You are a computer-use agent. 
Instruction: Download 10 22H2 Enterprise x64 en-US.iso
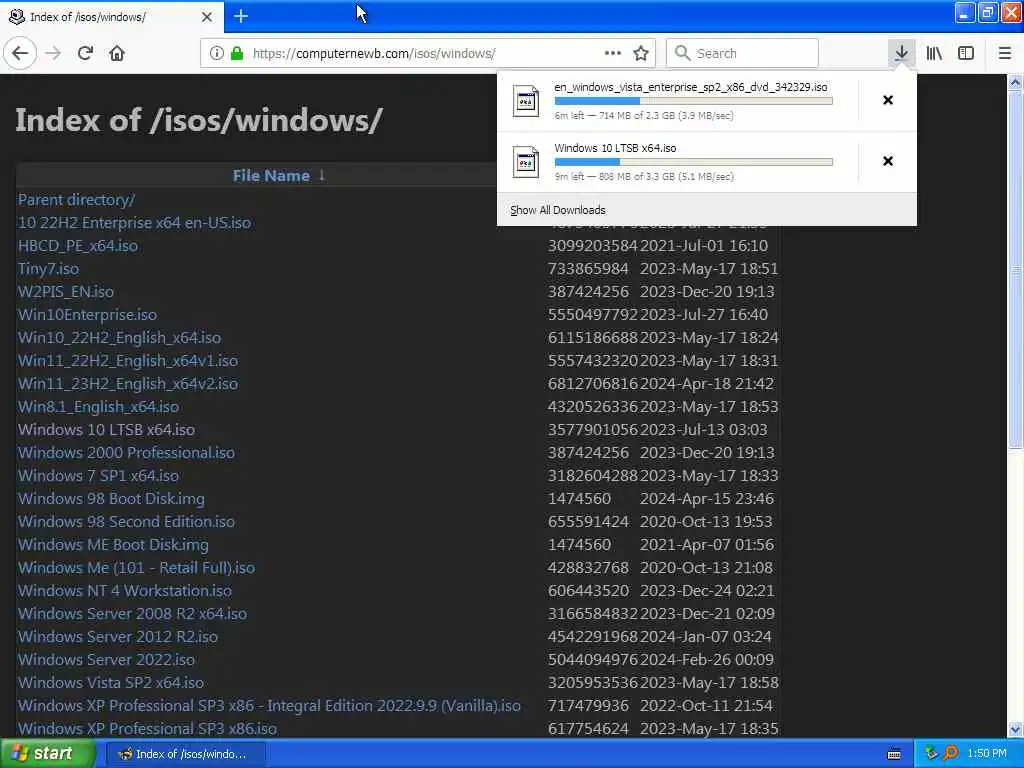135,223
